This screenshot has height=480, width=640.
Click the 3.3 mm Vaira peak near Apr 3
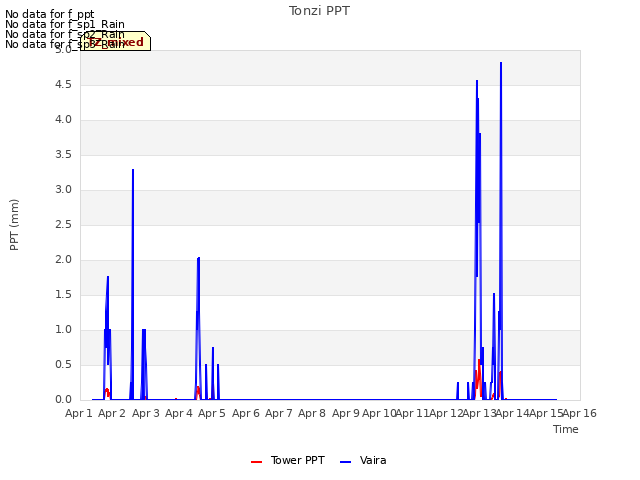133,170
